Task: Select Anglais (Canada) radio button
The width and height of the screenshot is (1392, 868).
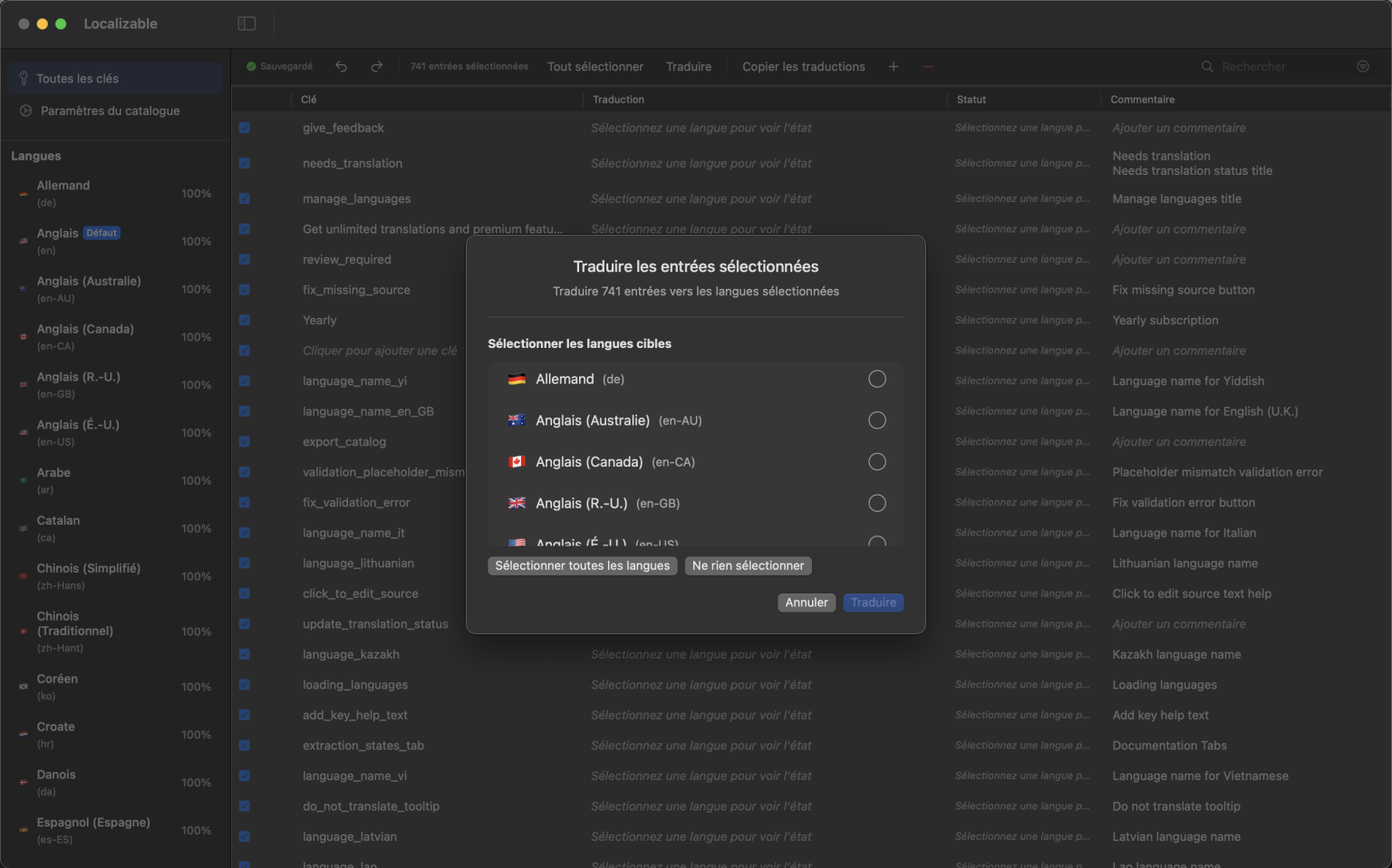Action: coord(877,462)
